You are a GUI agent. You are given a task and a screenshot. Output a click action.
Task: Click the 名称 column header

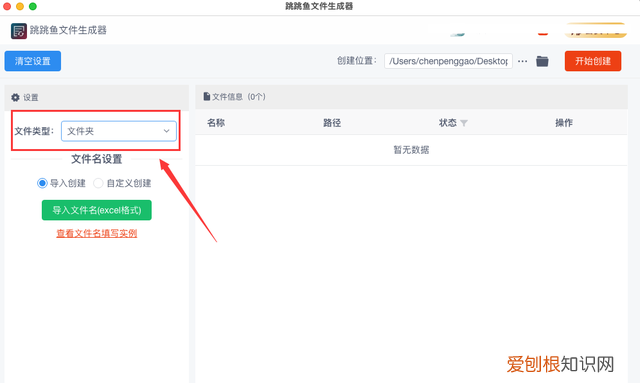(216, 122)
